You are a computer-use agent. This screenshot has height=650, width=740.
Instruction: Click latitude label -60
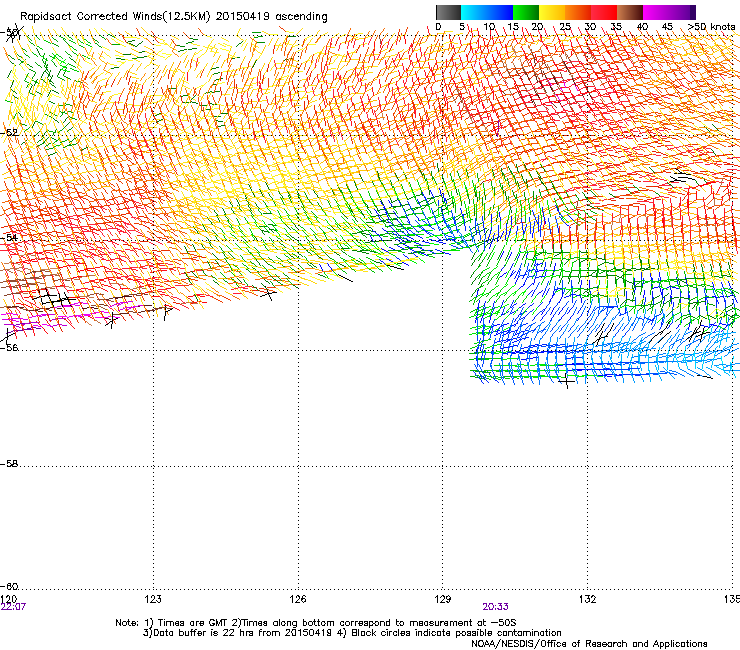[9, 586]
